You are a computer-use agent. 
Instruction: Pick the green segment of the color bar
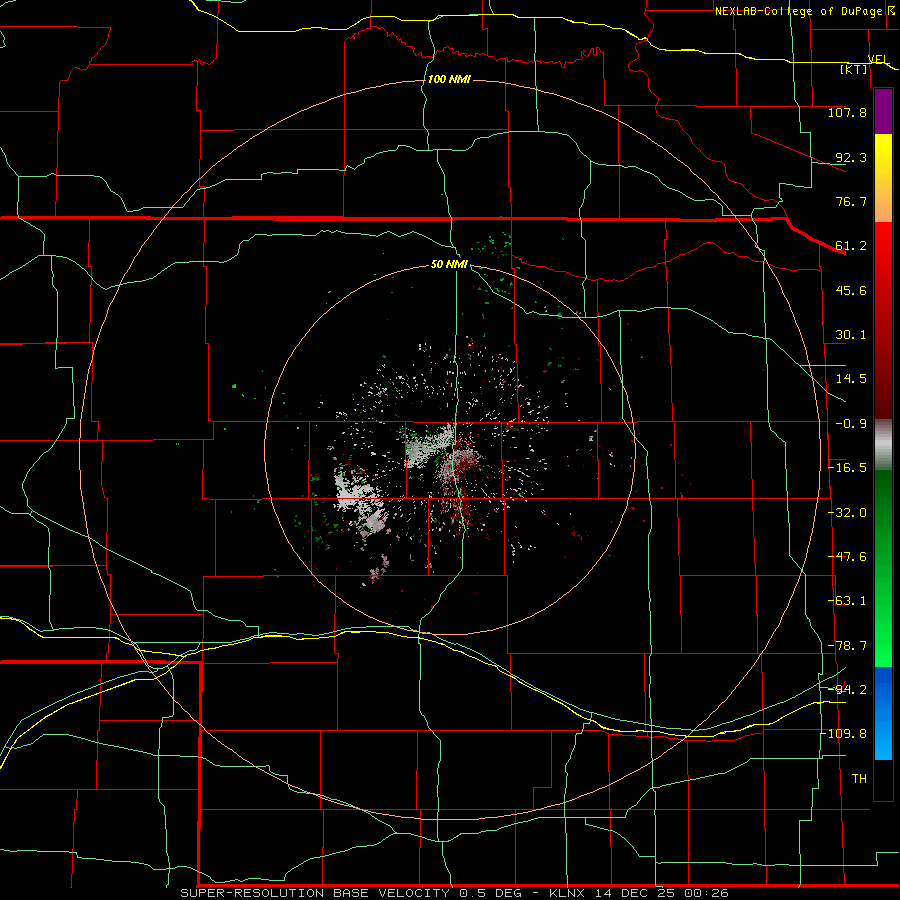pos(883,568)
